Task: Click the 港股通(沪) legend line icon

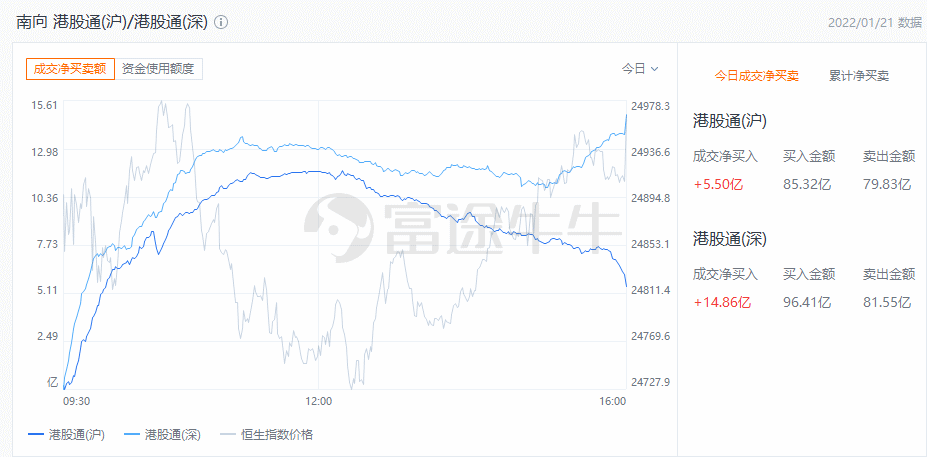Action: click(x=36, y=435)
